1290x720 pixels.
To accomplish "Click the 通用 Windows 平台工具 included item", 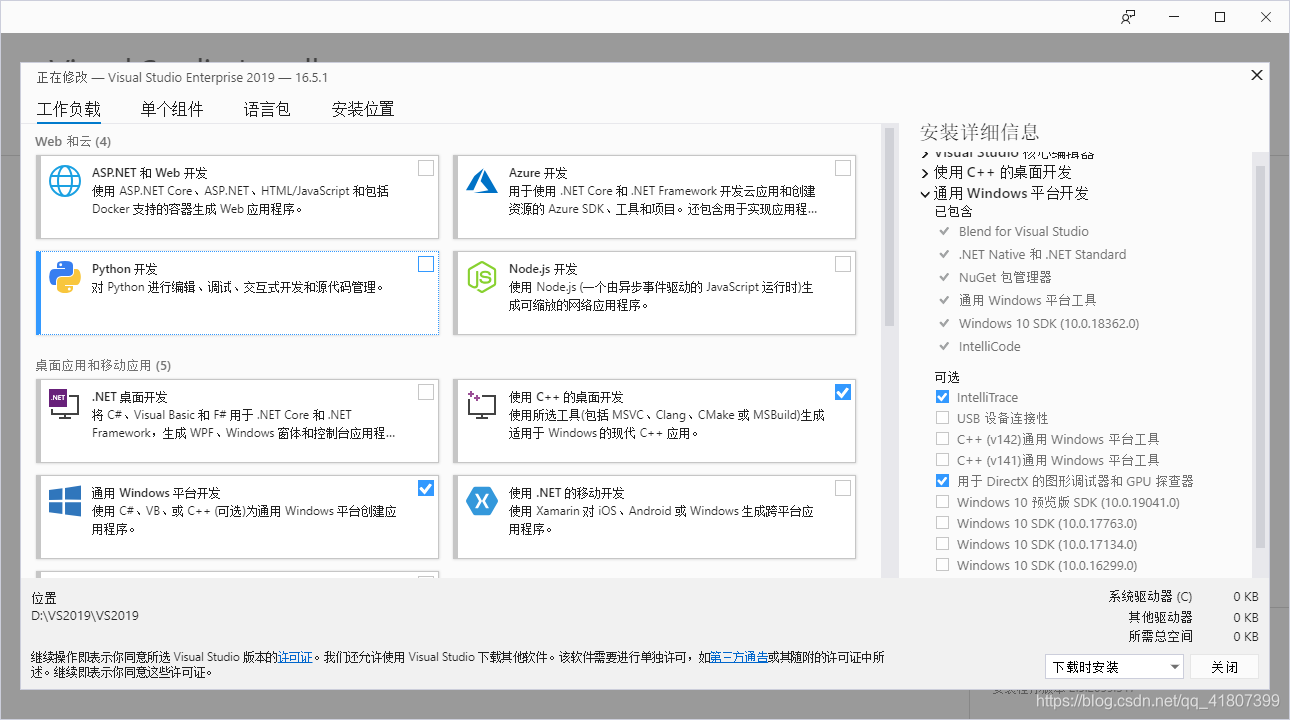I will (1028, 300).
